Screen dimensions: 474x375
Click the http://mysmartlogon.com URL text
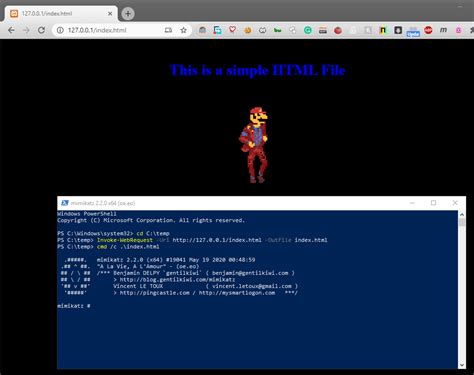(237, 293)
